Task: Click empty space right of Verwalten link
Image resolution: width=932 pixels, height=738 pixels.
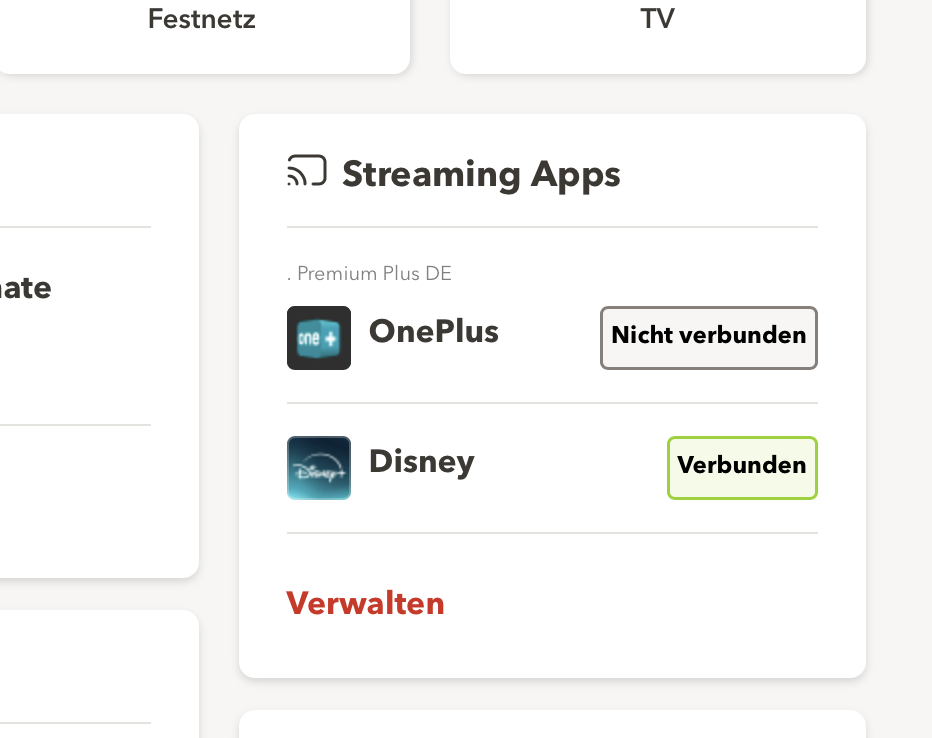Action: tap(640, 603)
